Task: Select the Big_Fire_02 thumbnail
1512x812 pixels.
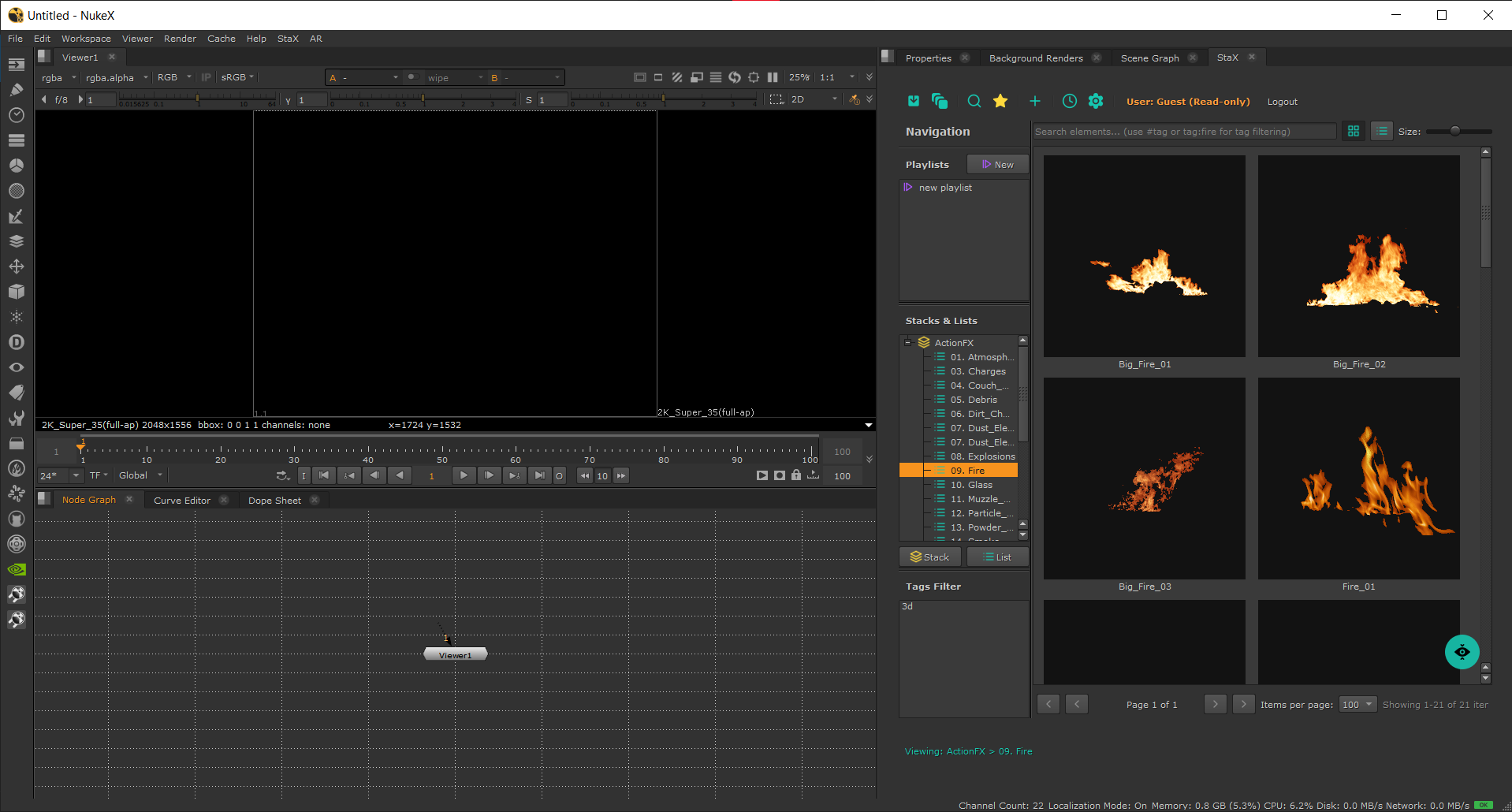Action: pos(1358,256)
